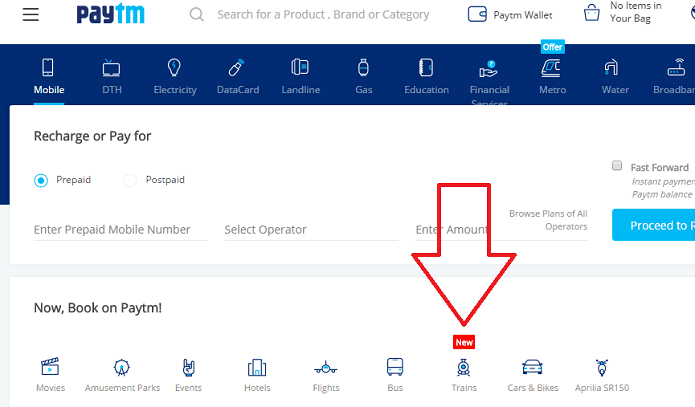Select the Mobile recharge tab

(x=49, y=76)
